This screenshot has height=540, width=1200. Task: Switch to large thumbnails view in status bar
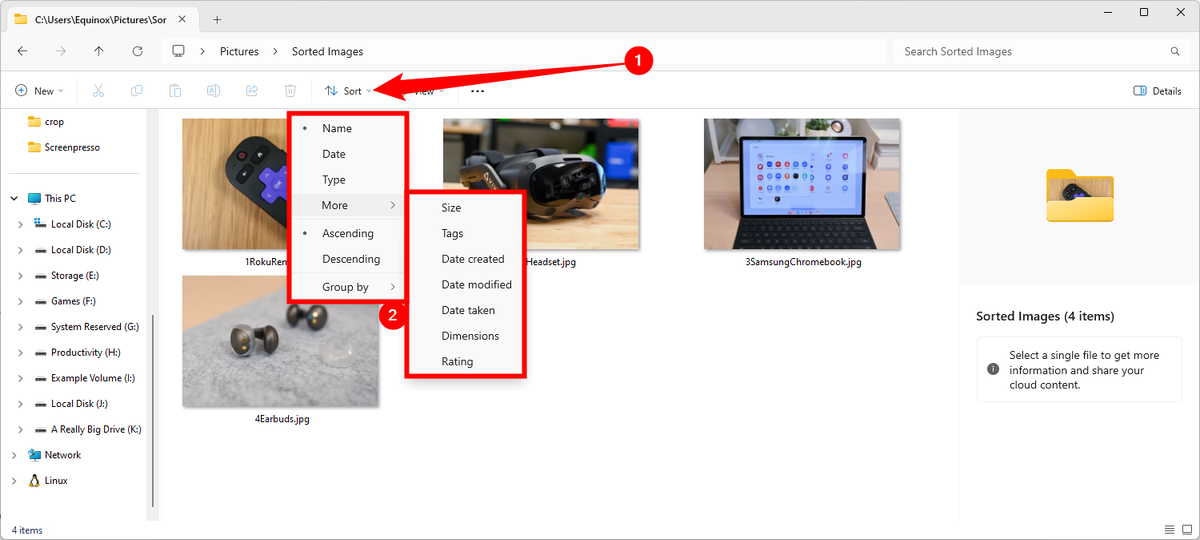[x=1186, y=529]
